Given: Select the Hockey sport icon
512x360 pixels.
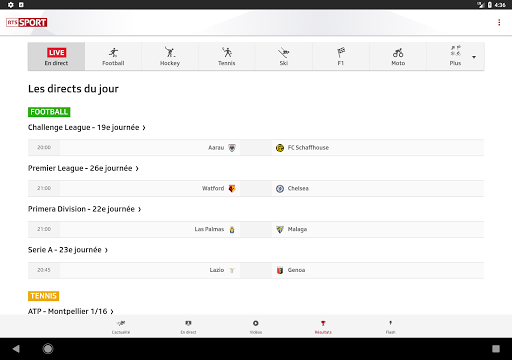Looking at the screenshot, I should pos(170,53).
